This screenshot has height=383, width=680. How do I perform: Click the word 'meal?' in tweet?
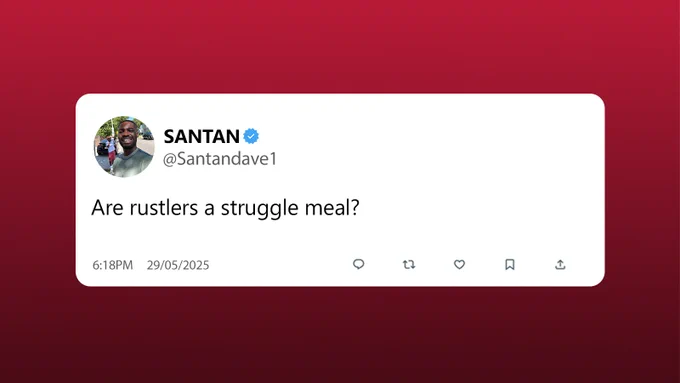[332, 207]
